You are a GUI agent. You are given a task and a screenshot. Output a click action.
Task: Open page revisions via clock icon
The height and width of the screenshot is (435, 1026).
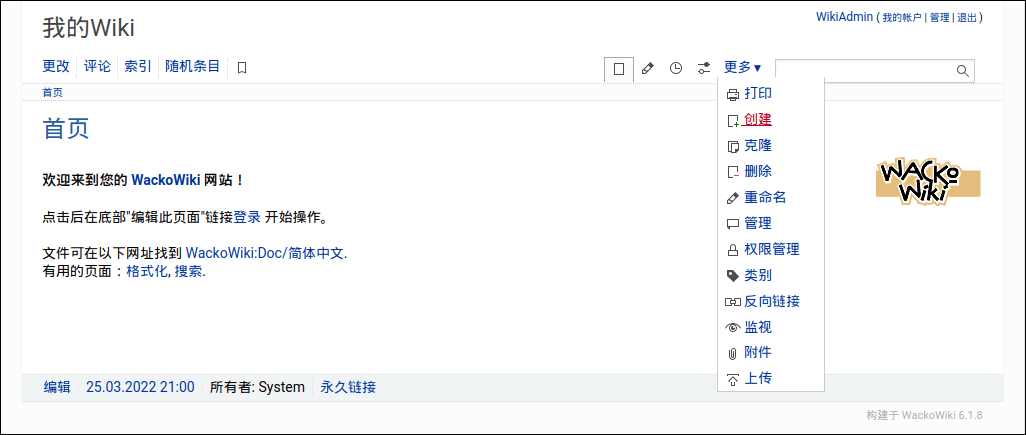pyautogui.click(x=676, y=69)
